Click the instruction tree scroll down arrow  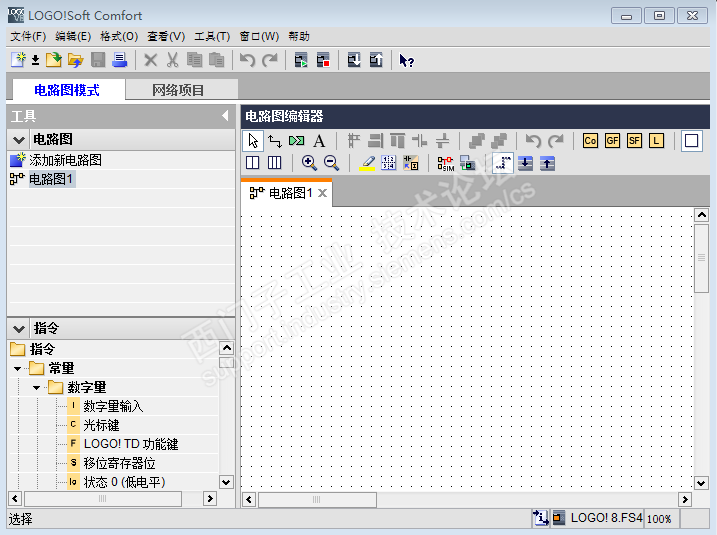pos(226,482)
